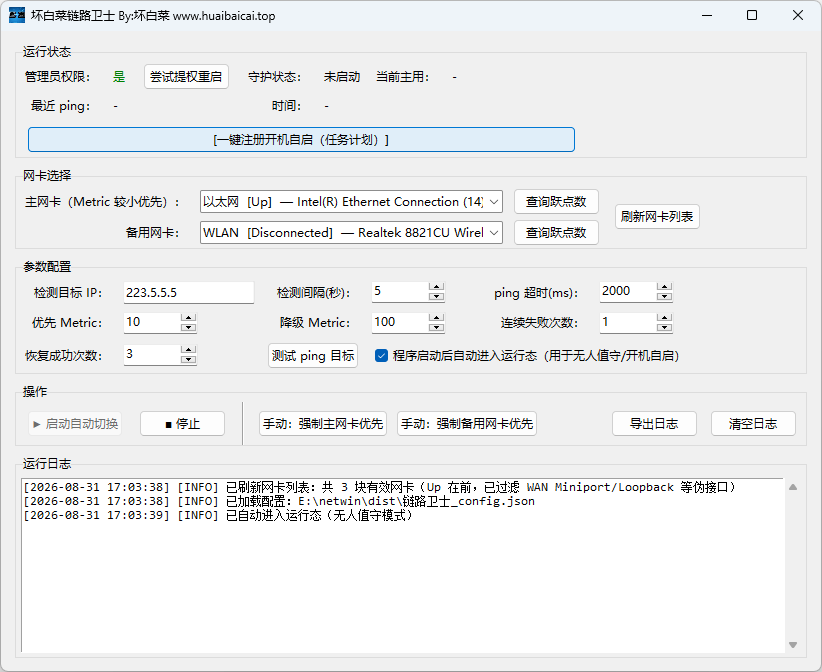The width and height of the screenshot is (822, 672).
Task: Uncheck 程序启动后自动进入运行态 checkbox
Action: pos(381,356)
